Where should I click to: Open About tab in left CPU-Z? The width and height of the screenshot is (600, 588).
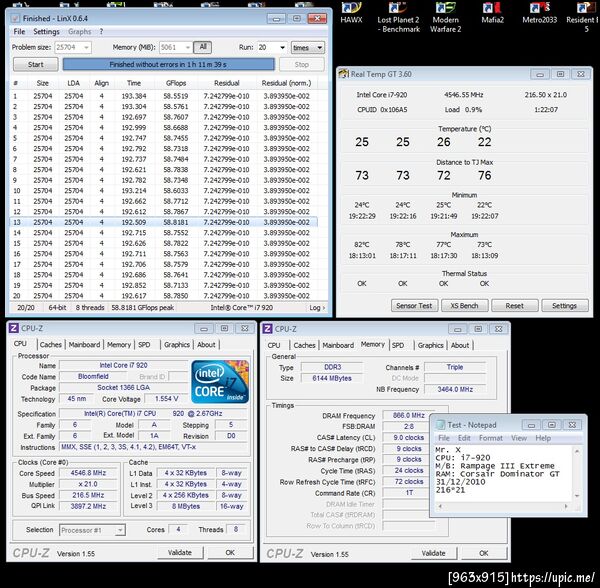tap(206, 345)
